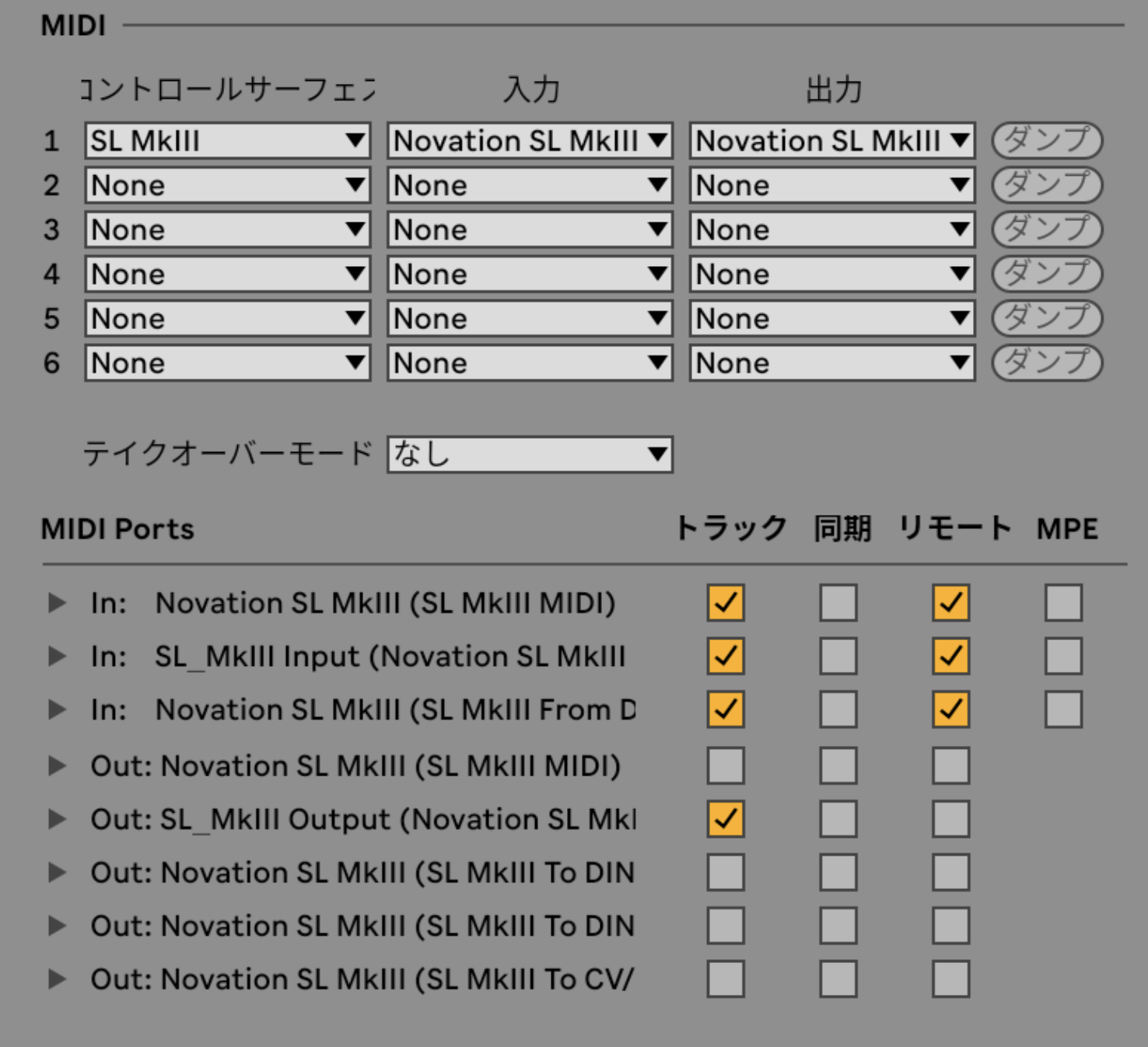The width and height of the screenshot is (1148, 1047).
Task: Click the ダンプ button in row 2
Action: 1047,185
